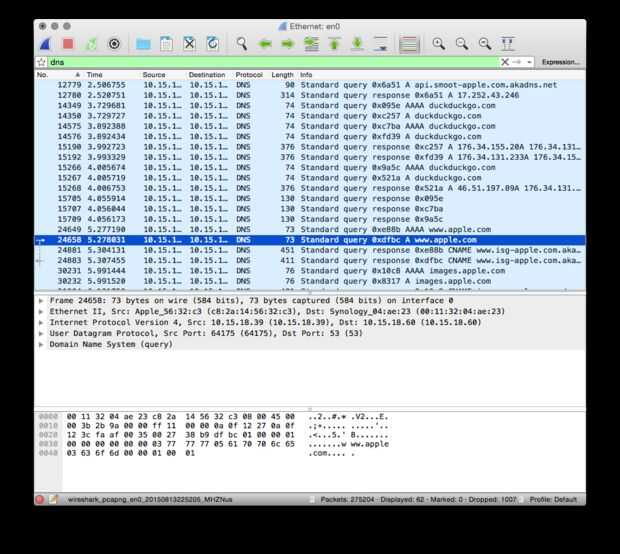Click into the dns display filter field
This screenshot has height=554, width=620.
[273, 62]
